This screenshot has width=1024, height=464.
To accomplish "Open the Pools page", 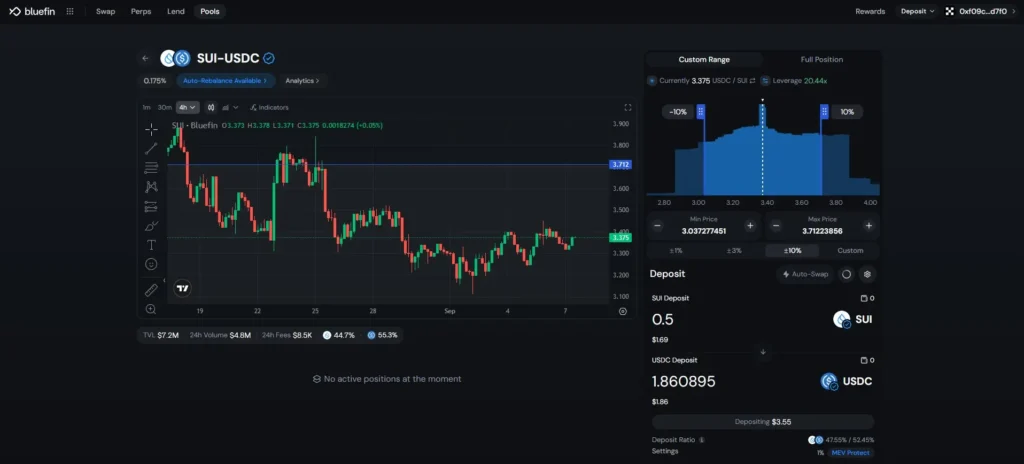I will tap(210, 11).
